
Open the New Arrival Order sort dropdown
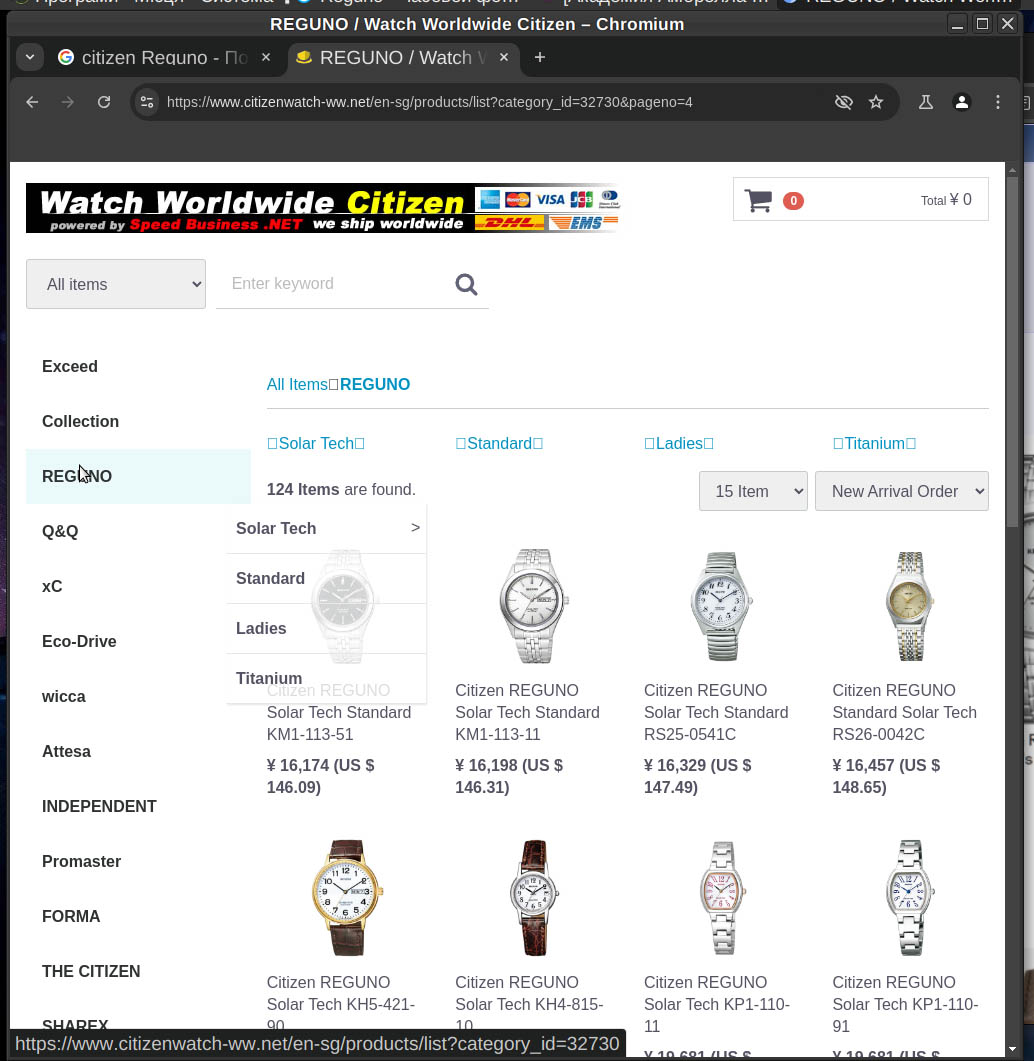pos(901,491)
